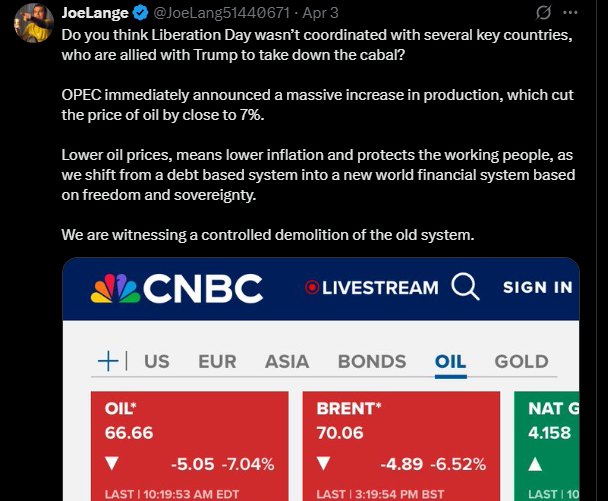Click the red live dot before LIVESTREAM
Viewport: 608px width, 501px height.
click(312, 288)
